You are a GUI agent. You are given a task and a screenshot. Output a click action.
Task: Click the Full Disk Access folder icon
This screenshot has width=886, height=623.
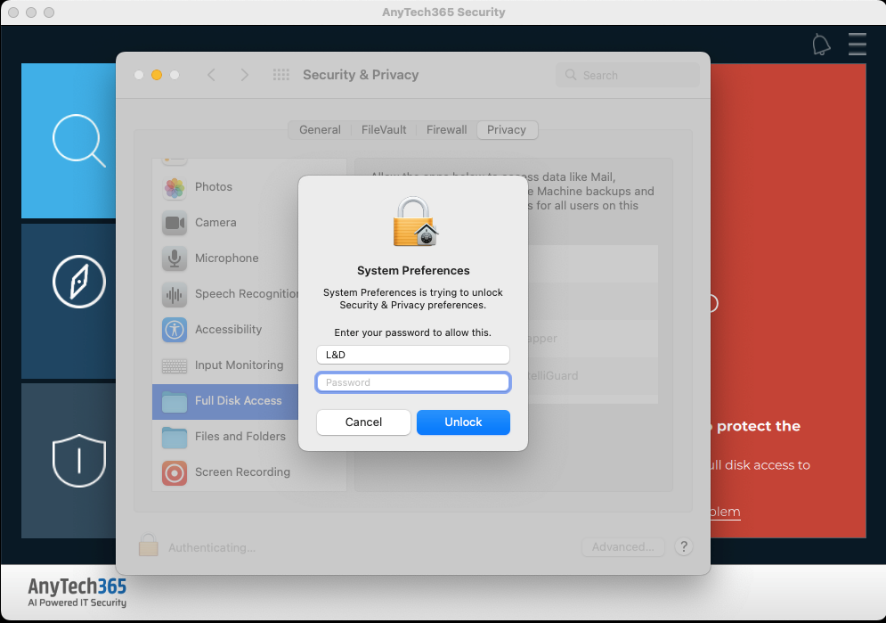175,402
